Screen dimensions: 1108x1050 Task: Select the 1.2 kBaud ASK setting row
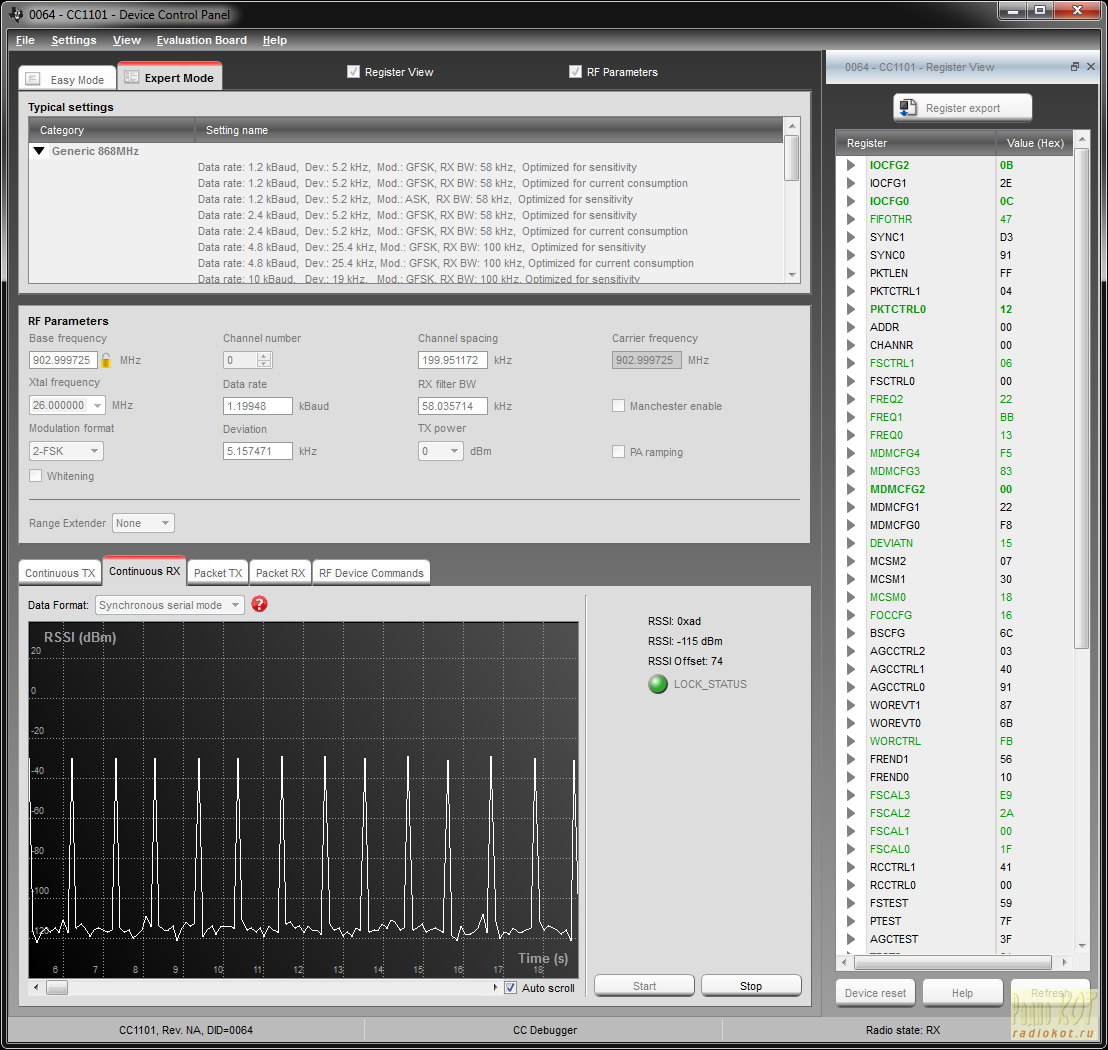tap(416, 199)
